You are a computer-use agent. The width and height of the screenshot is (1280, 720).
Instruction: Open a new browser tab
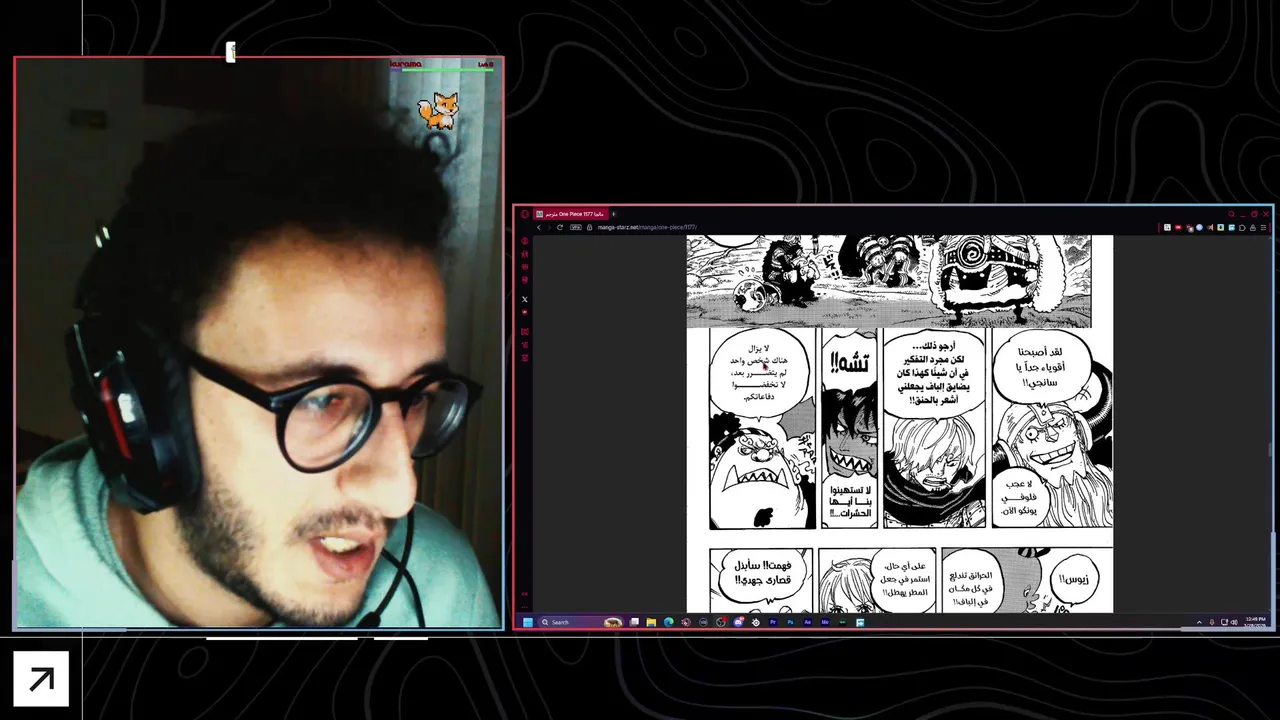click(x=613, y=214)
